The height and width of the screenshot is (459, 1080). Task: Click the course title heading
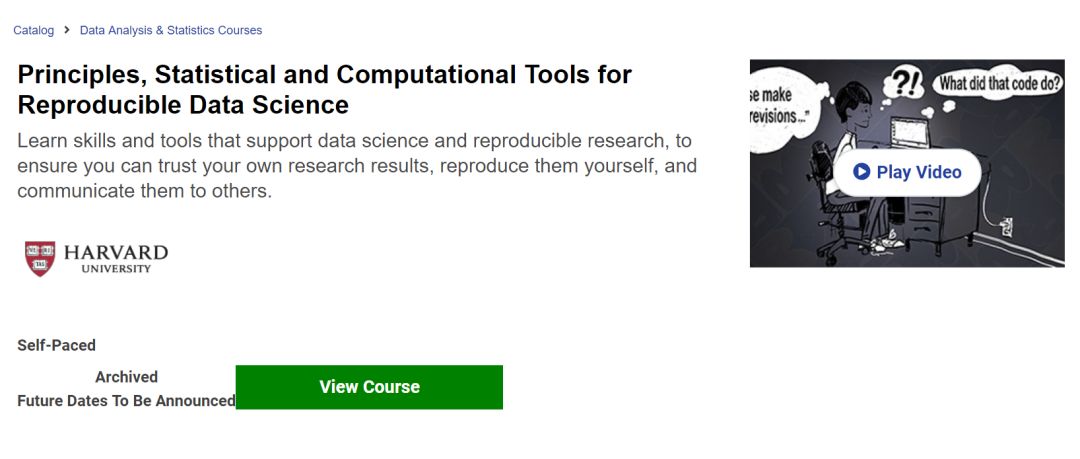click(324, 90)
